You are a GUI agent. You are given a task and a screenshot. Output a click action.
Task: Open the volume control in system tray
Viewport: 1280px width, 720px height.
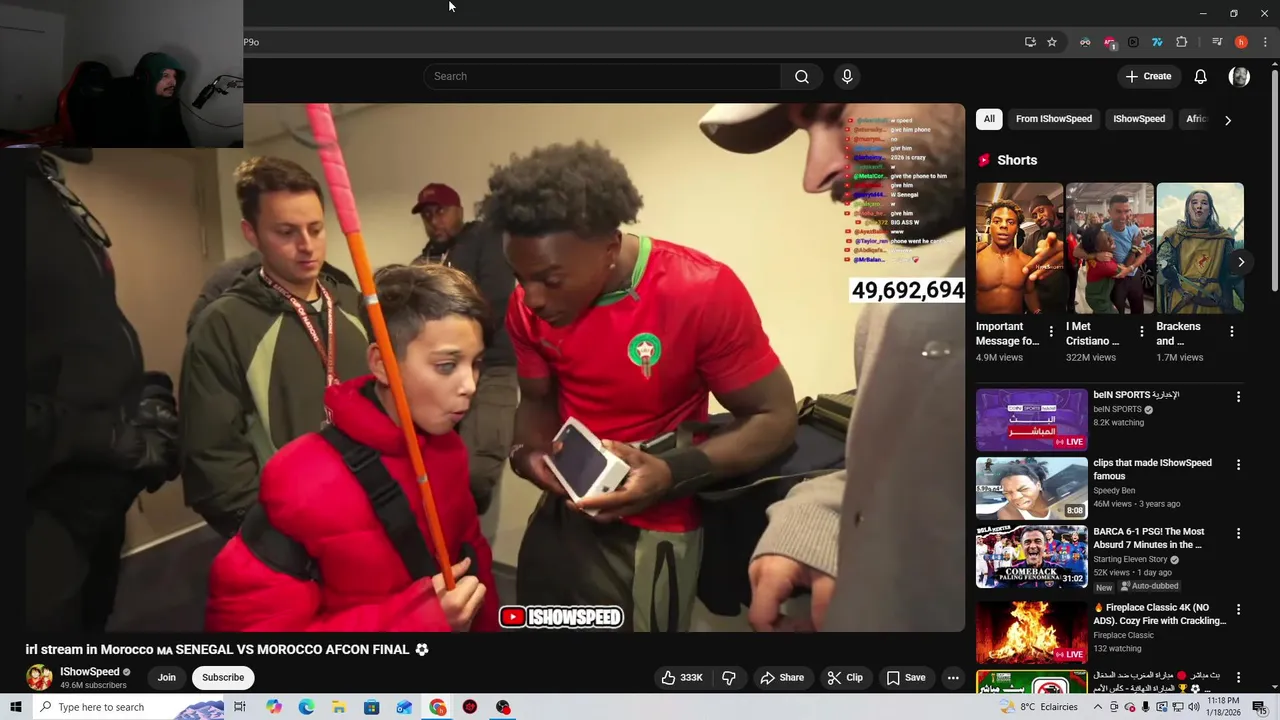coord(1193,707)
